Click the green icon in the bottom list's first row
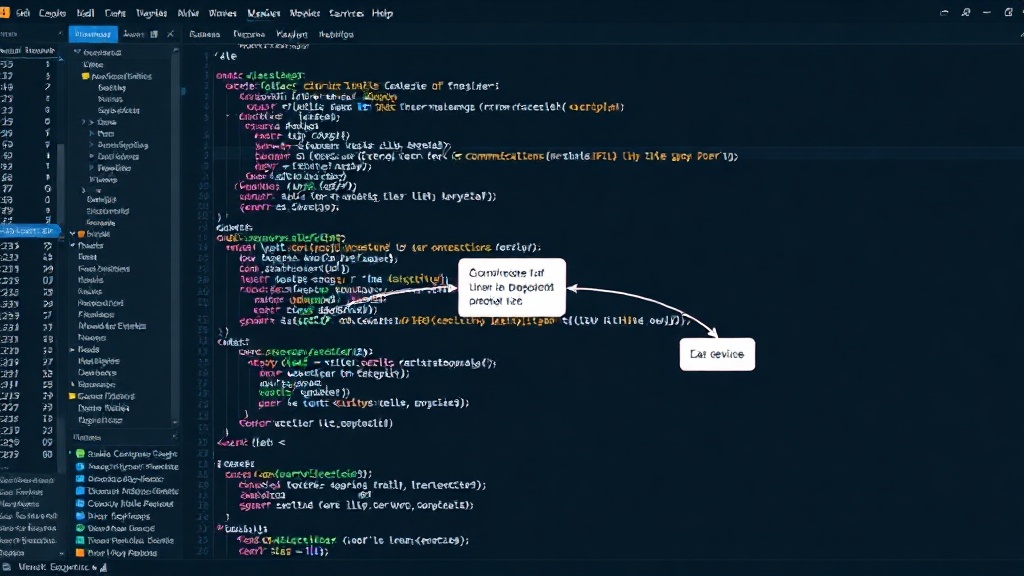 tap(80, 453)
